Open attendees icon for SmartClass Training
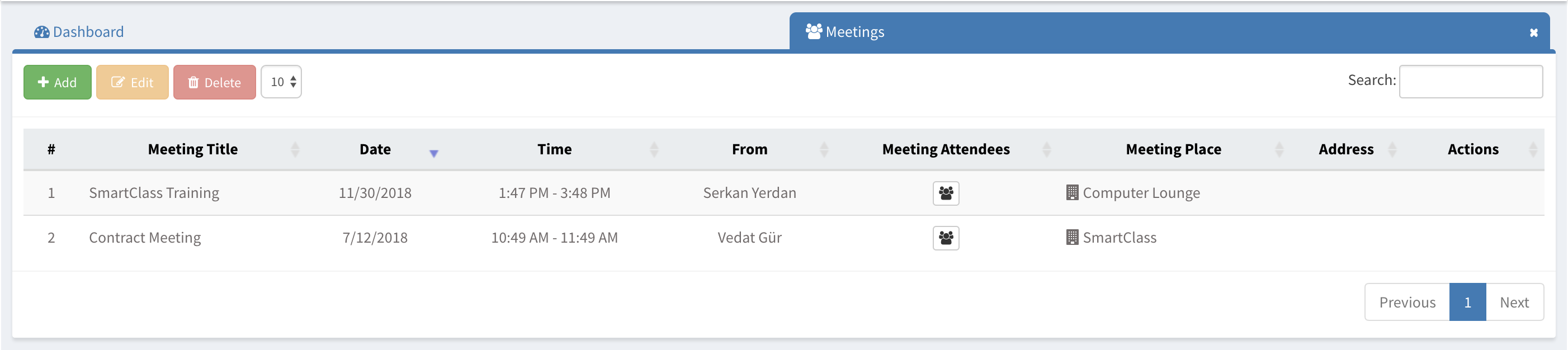This screenshot has height=350, width=1568. (945, 193)
